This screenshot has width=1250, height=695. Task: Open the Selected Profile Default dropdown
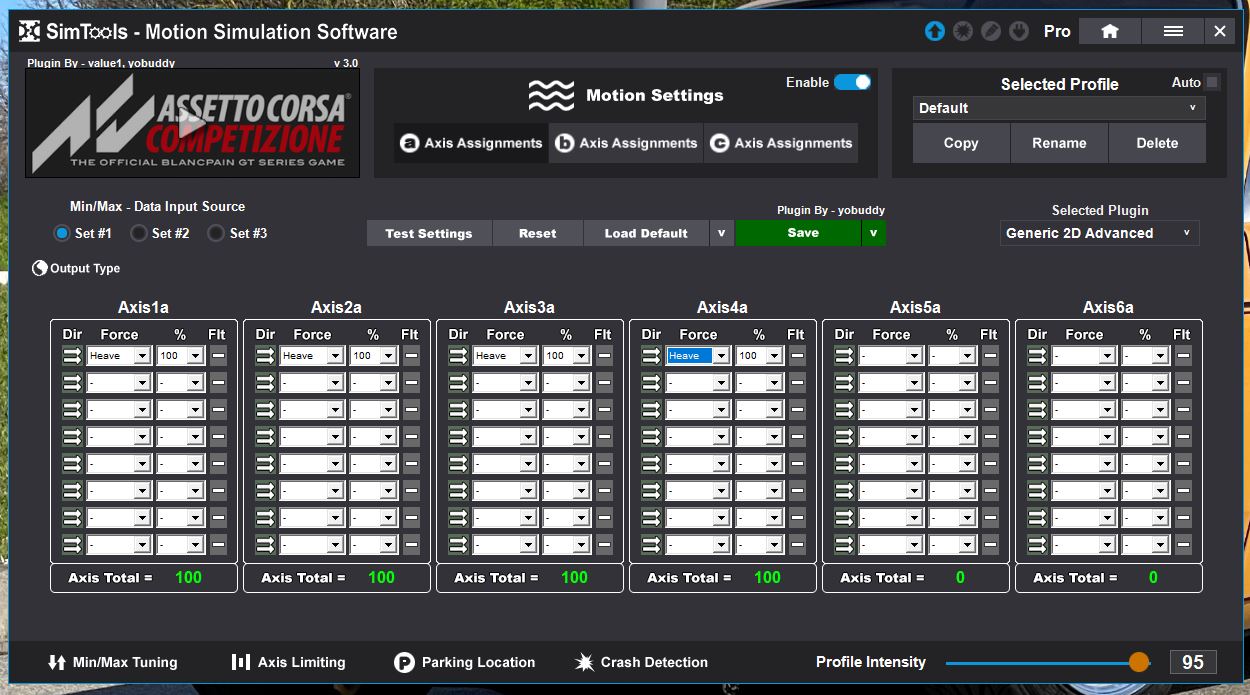coord(1059,108)
